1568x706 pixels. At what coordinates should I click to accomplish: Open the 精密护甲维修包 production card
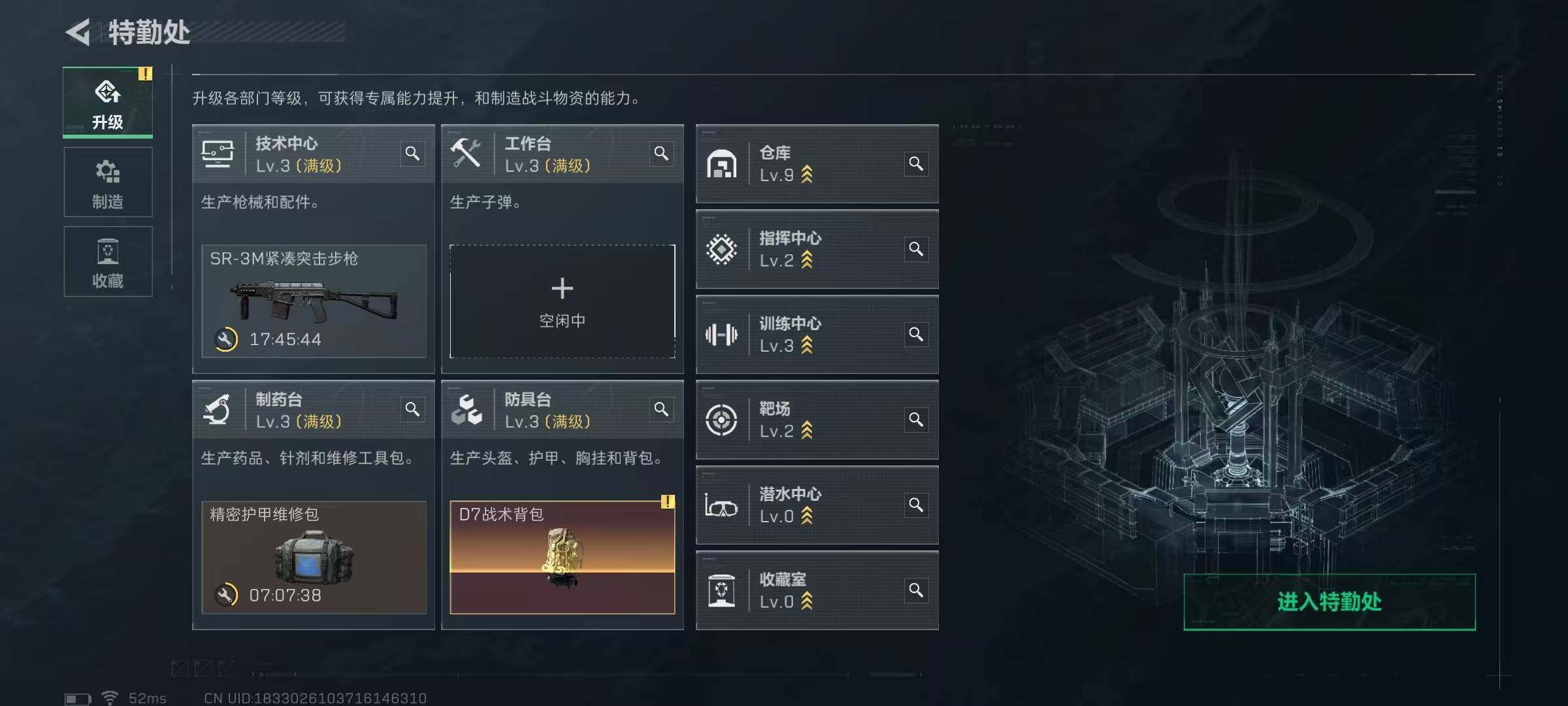(314, 557)
